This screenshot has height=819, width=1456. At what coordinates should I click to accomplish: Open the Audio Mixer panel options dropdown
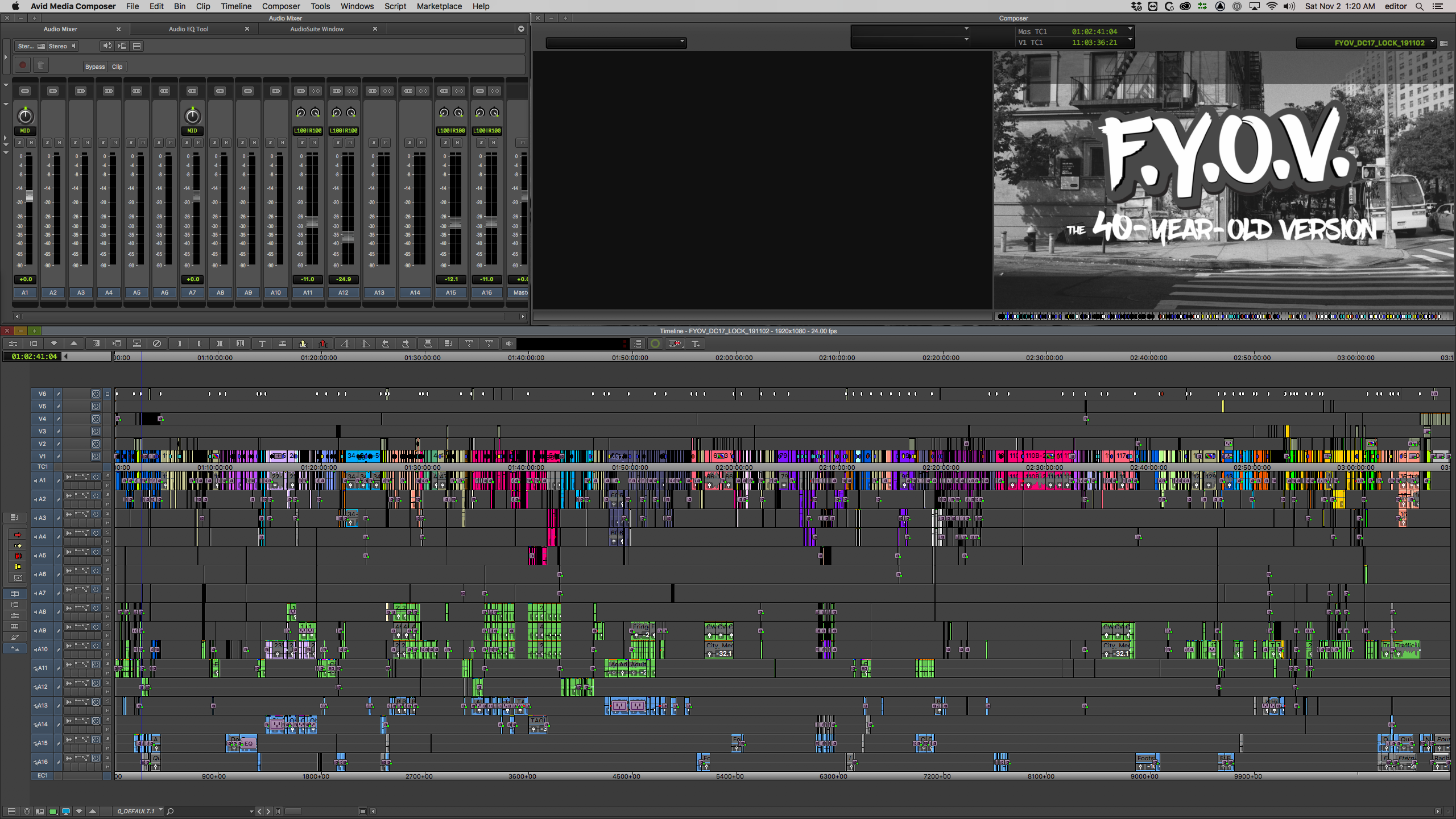pos(521,29)
